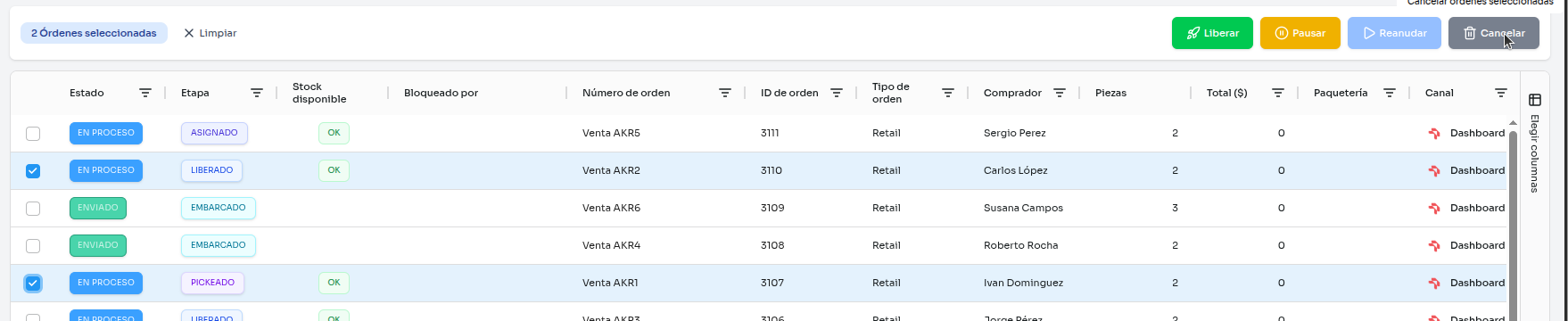Uncheck the Venta AKR2 order checkbox
The width and height of the screenshot is (1568, 321).
pyautogui.click(x=33, y=171)
